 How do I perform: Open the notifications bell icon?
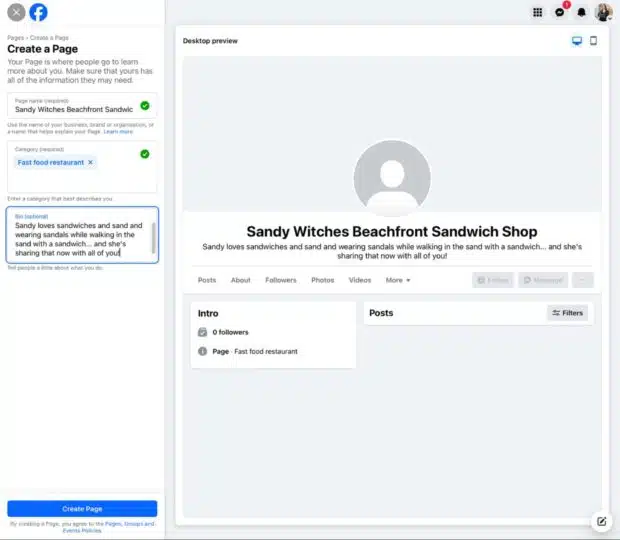581,12
